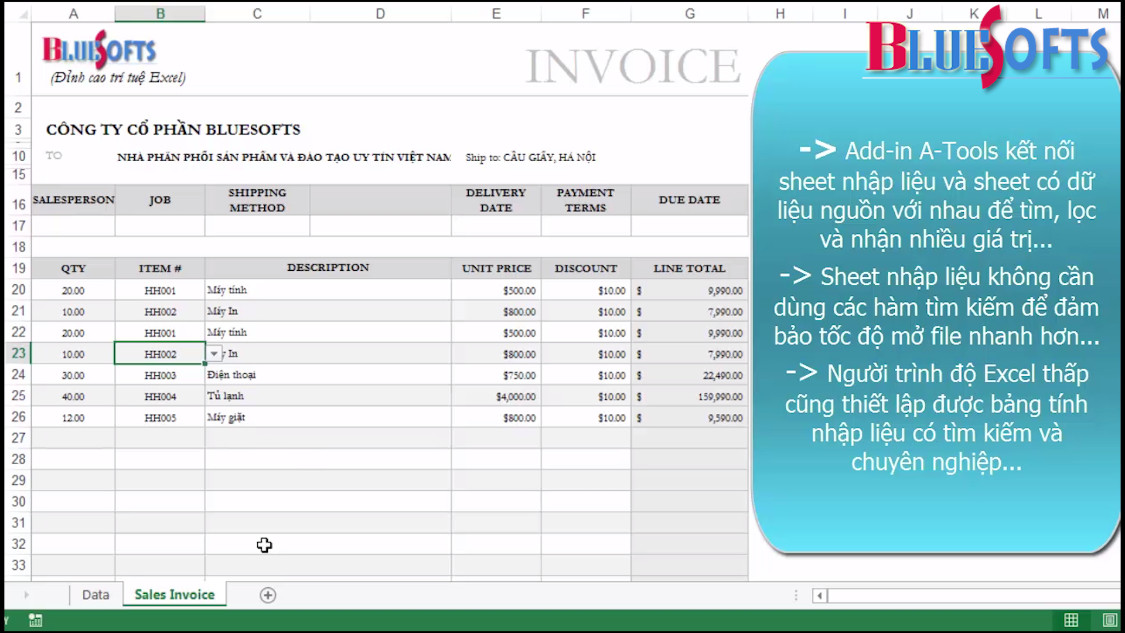Click horizontal scrollbar left arrow
The width and height of the screenshot is (1125, 633).
point(819,595)
